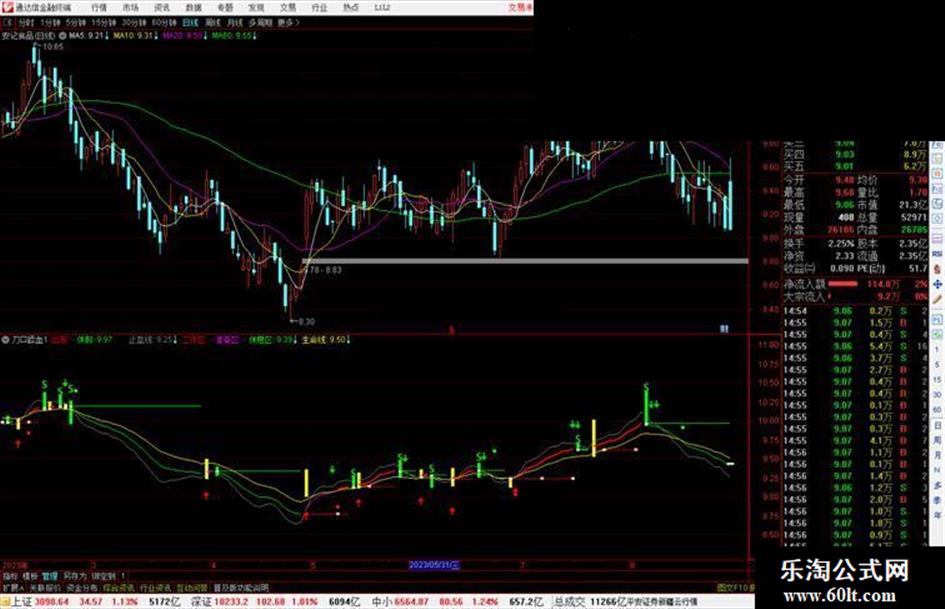Click the 换手 2.25% quote field
Image resolution: width=945 pixels, height=609 pixels.
click(819, 244)
